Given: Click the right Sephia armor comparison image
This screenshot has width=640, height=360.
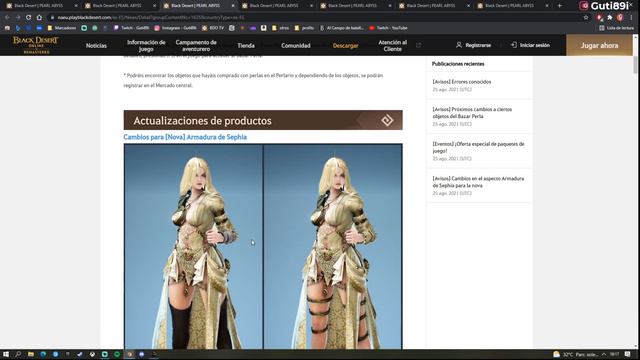Looking at the screenshot, I should [x=333, y=247].
